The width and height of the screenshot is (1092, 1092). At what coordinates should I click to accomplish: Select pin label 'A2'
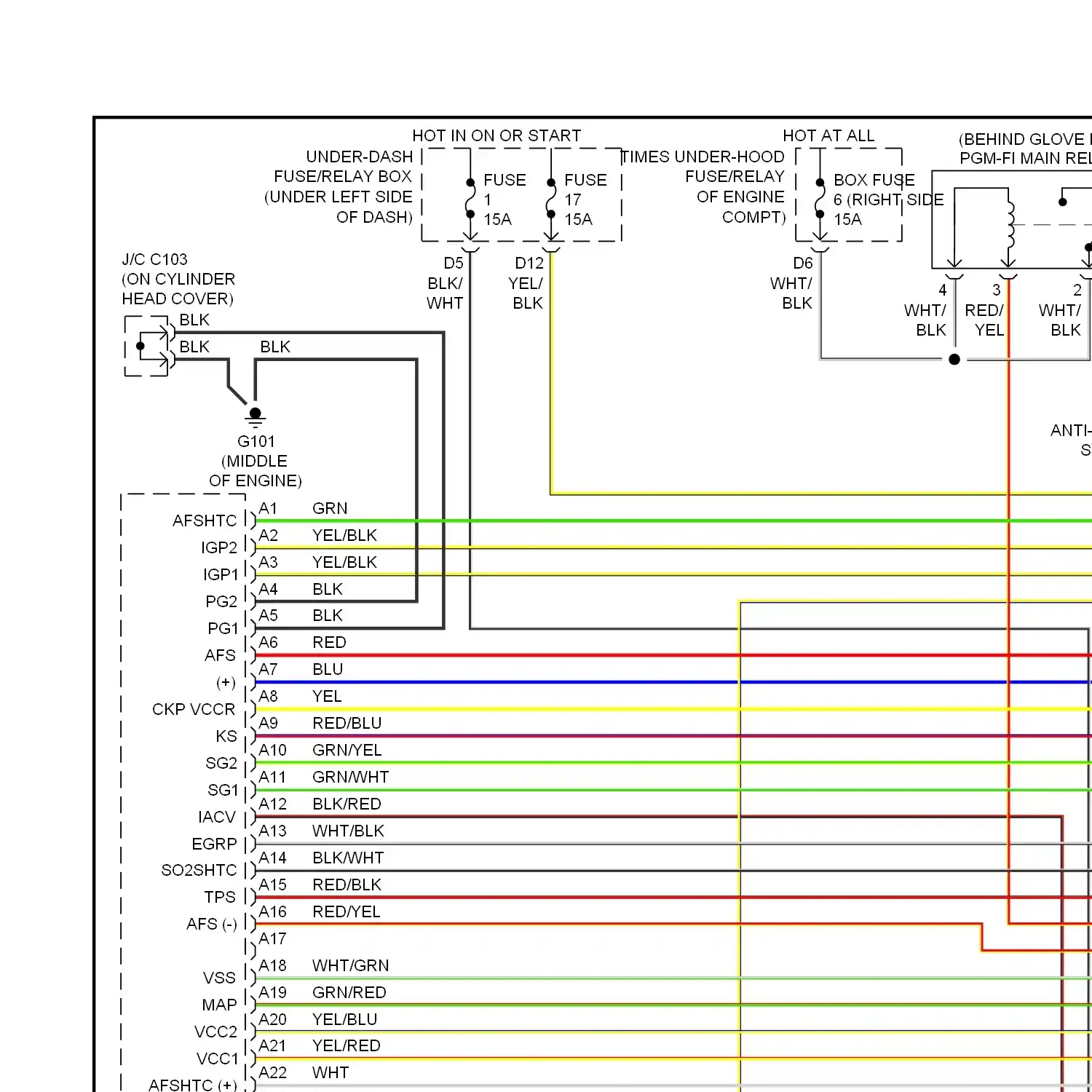pos(268,535)
